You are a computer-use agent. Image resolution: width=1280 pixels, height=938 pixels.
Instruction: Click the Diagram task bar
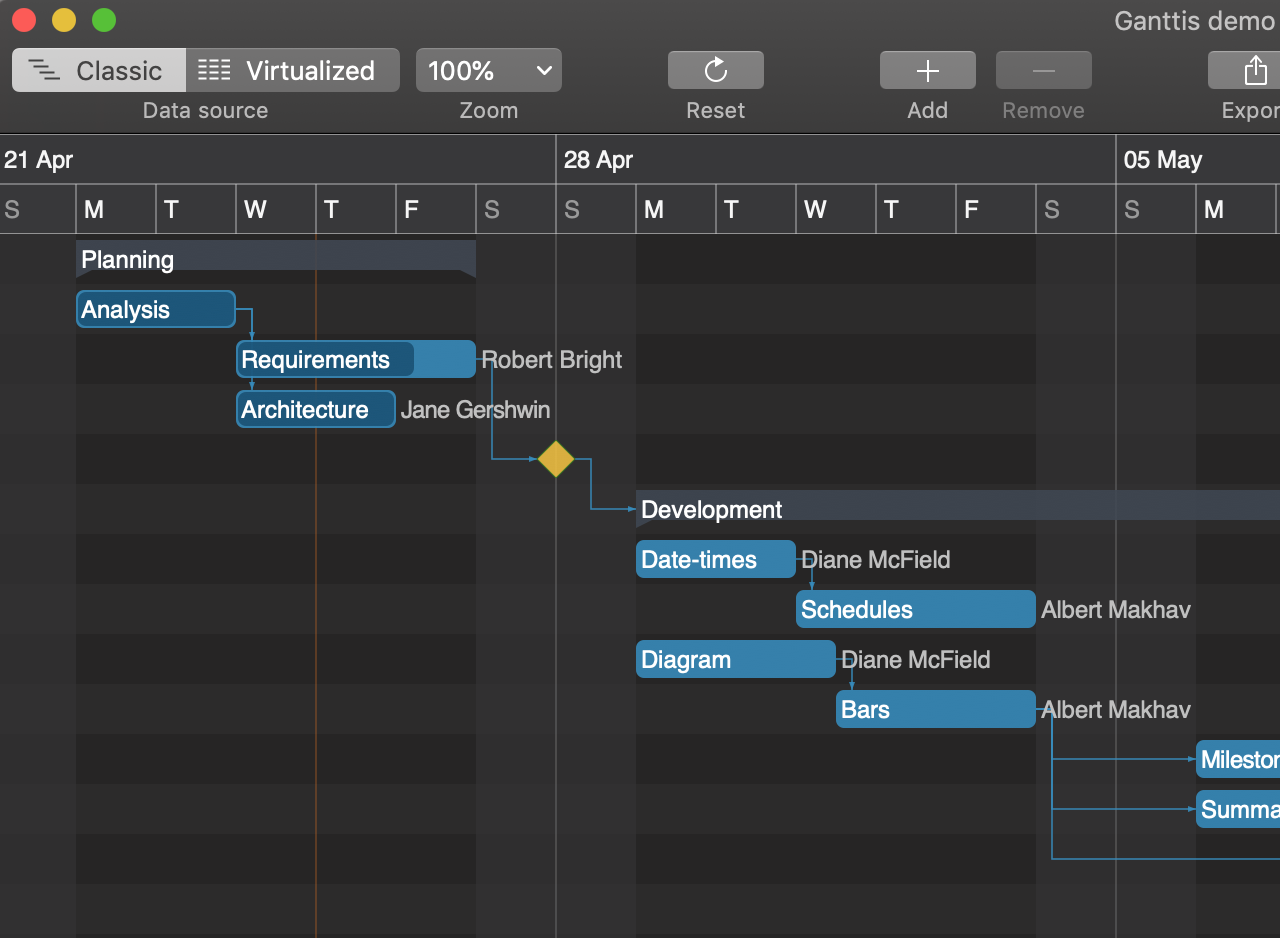point(735,659)
